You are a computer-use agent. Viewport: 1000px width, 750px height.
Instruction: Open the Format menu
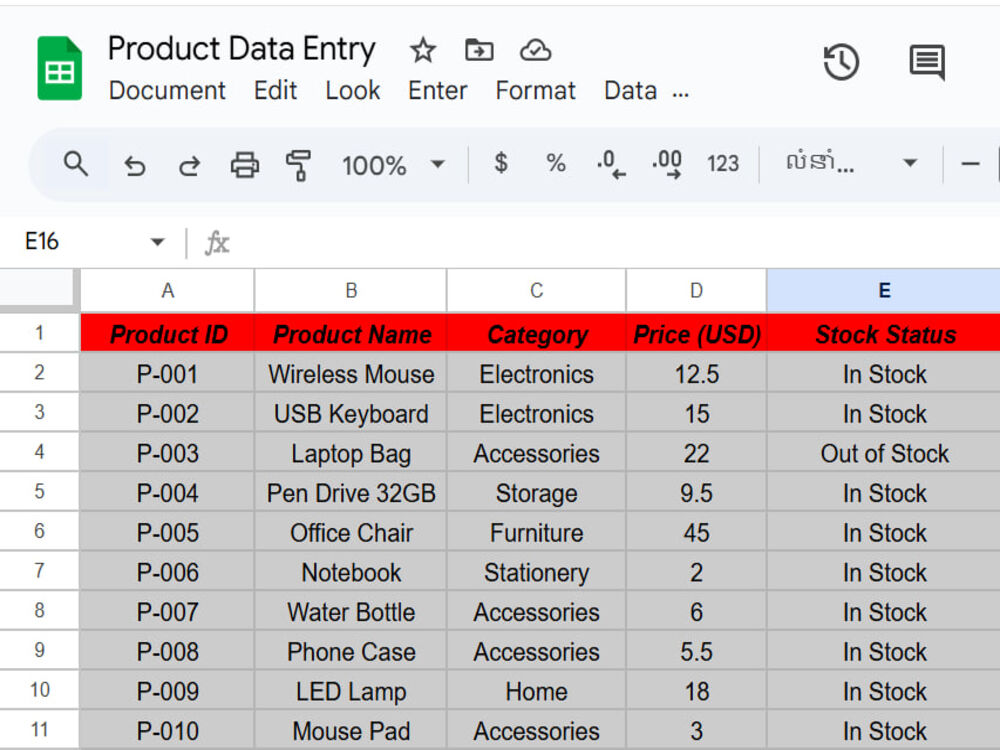535,91
